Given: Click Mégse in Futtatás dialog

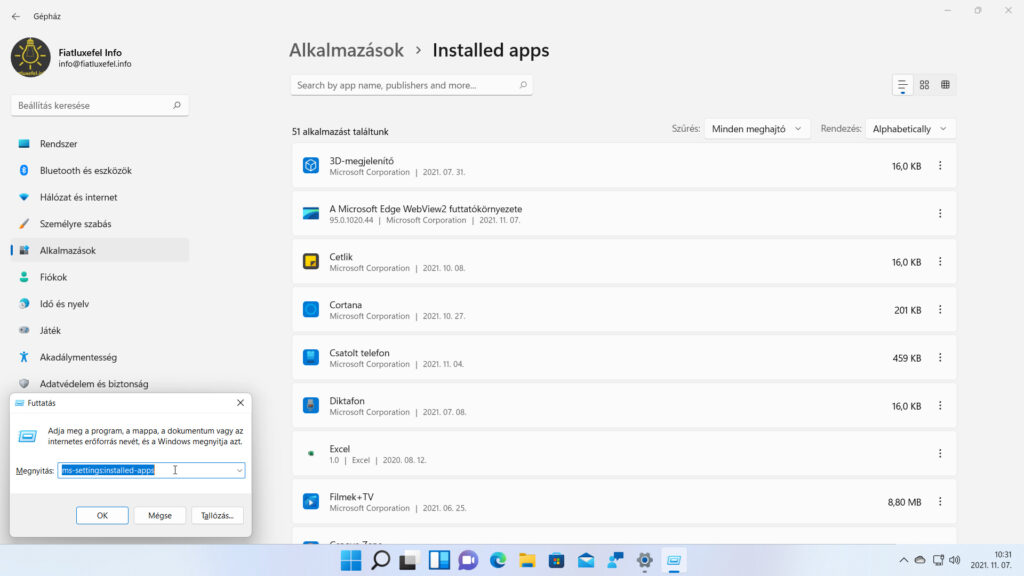Looking at the screenshot, I should coord(159,515).
